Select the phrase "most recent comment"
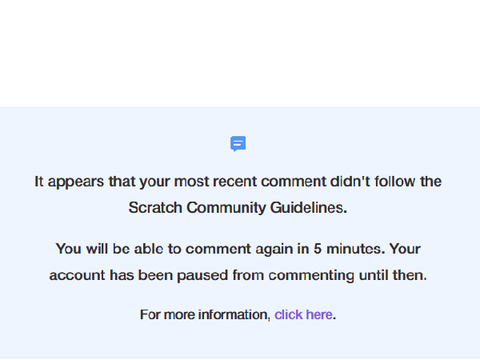The image size is (480, 360). tap(249, 182)
